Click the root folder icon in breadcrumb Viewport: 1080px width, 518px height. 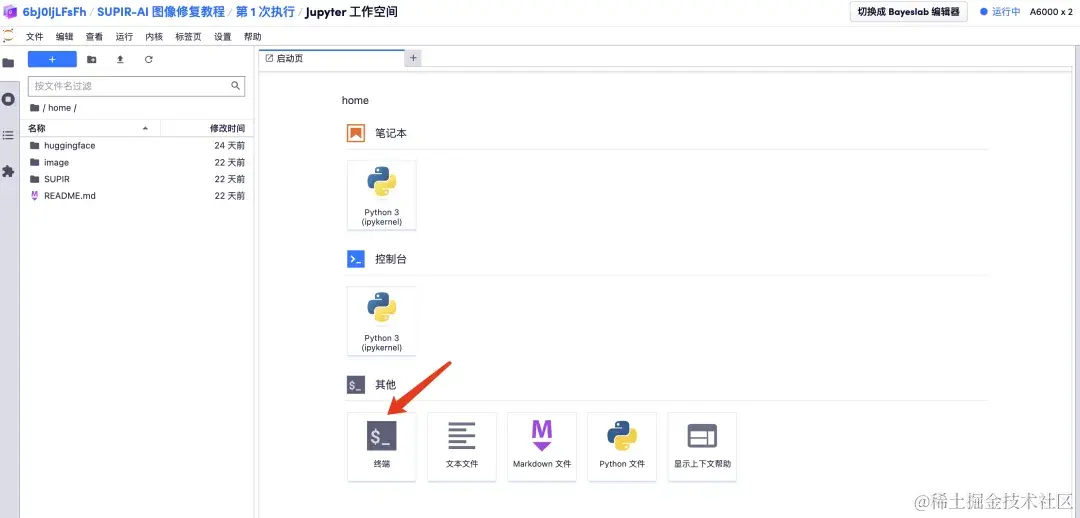[x=34, y=108]
